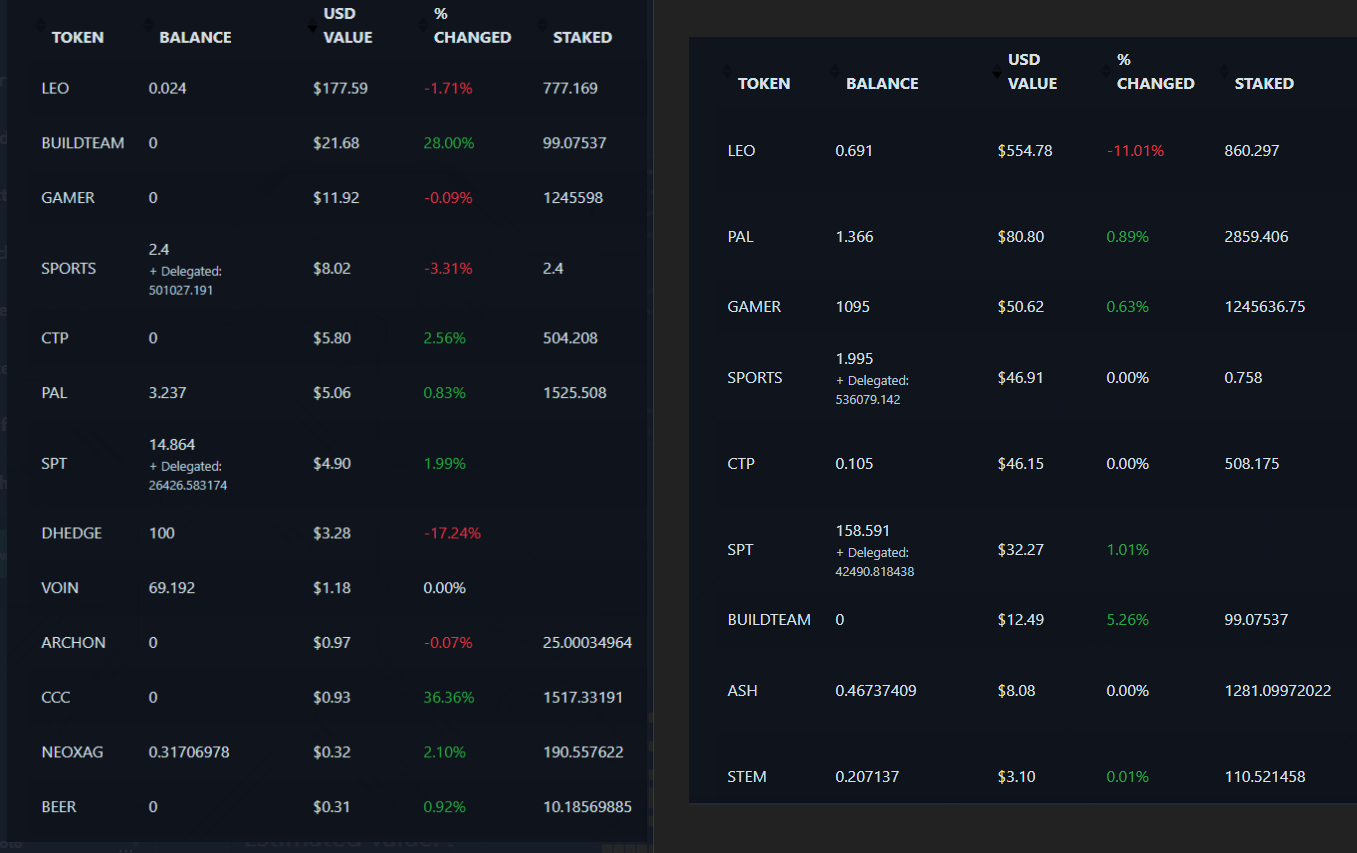Click the 28.00% change for BUILDTEAM
Viewport: 1357px width, 853px height.
click(449, 143)
